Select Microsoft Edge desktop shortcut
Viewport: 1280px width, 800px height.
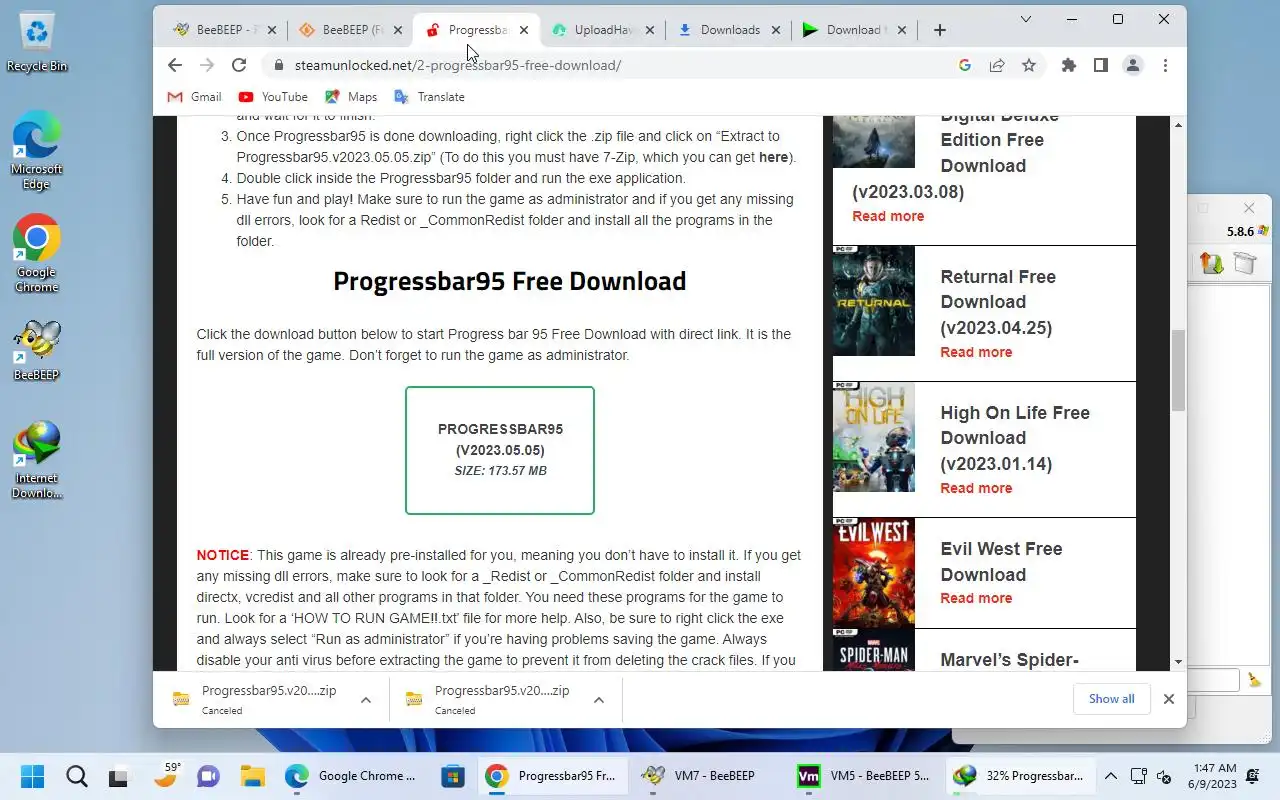point(37,150)
